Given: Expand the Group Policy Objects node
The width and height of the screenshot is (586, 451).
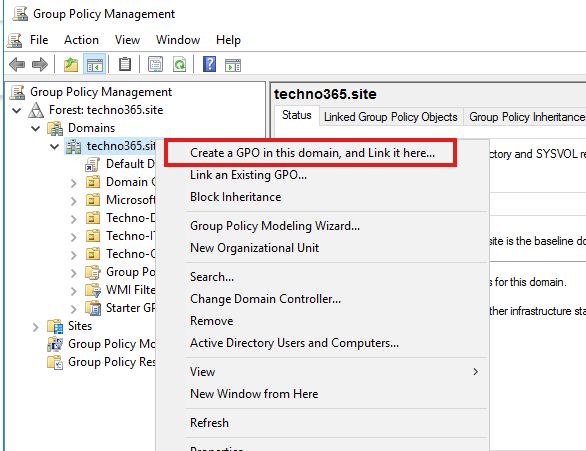Looking at the screenshot, I should click(x=74, y=273).
